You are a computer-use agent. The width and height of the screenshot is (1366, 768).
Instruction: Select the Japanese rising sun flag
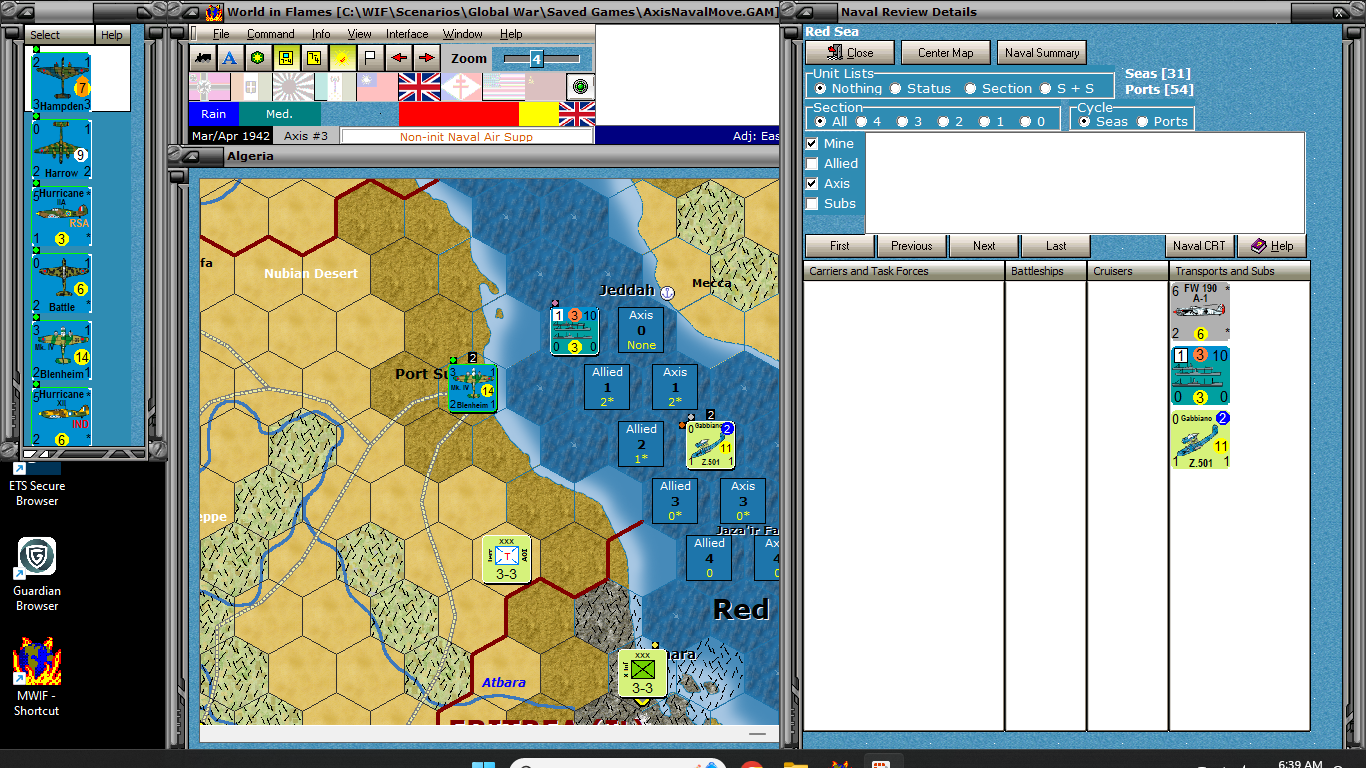293,87
